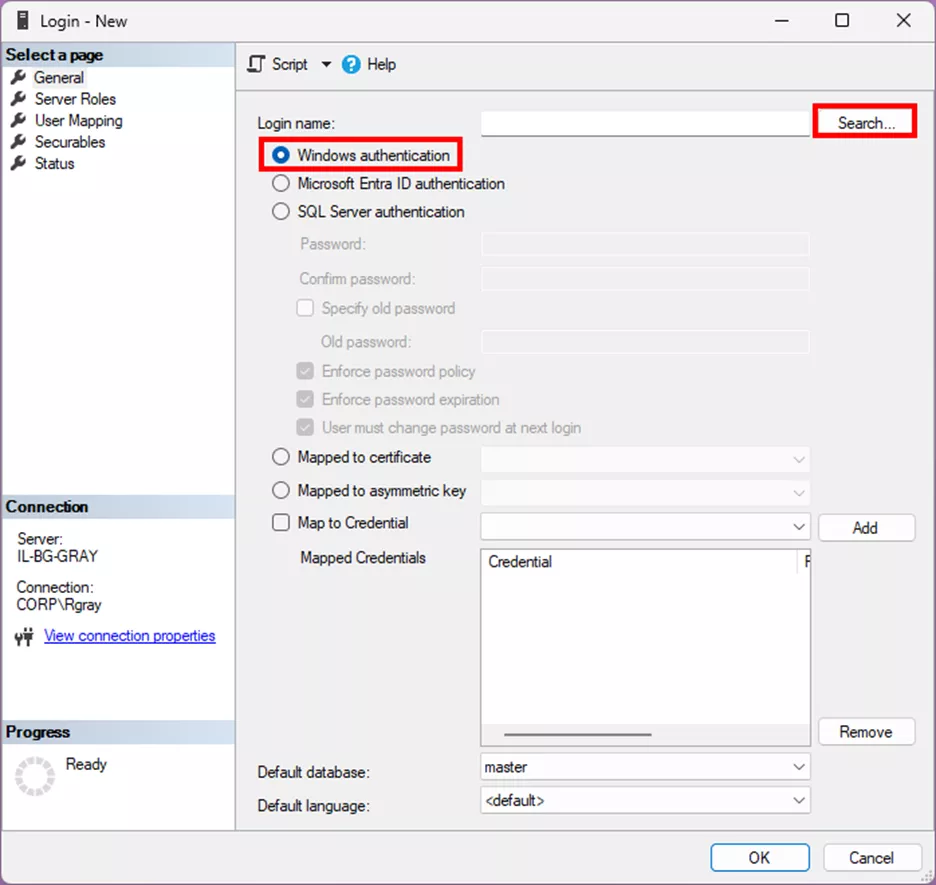Screen dimensions: 936x885
Task: Close the Login - New dialog
Action: [903, 21]
